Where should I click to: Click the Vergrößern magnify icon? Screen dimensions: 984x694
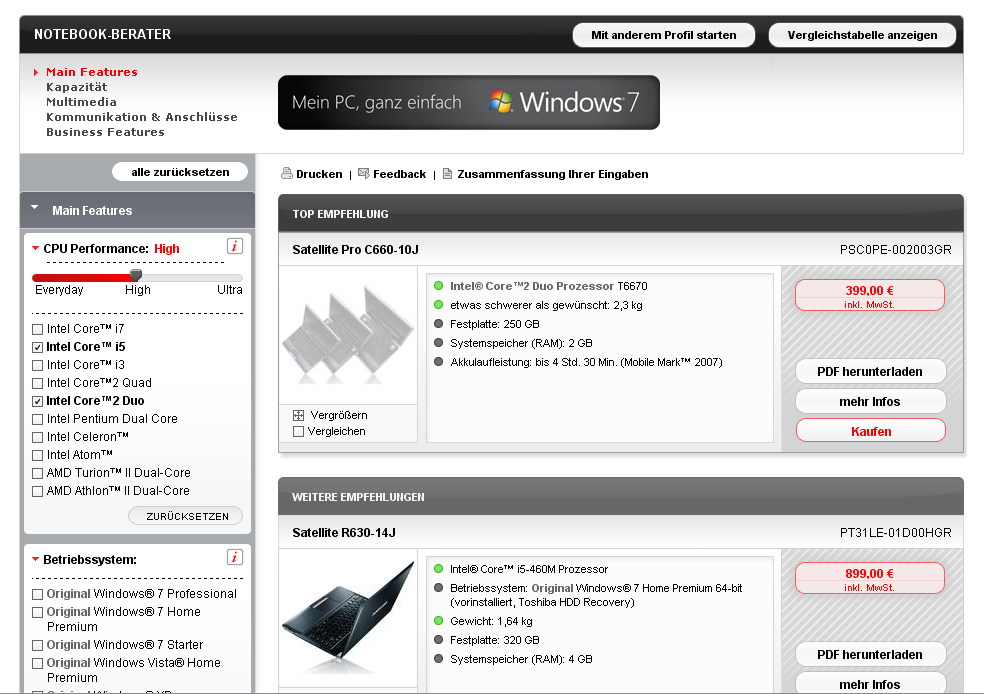(298, 415)
